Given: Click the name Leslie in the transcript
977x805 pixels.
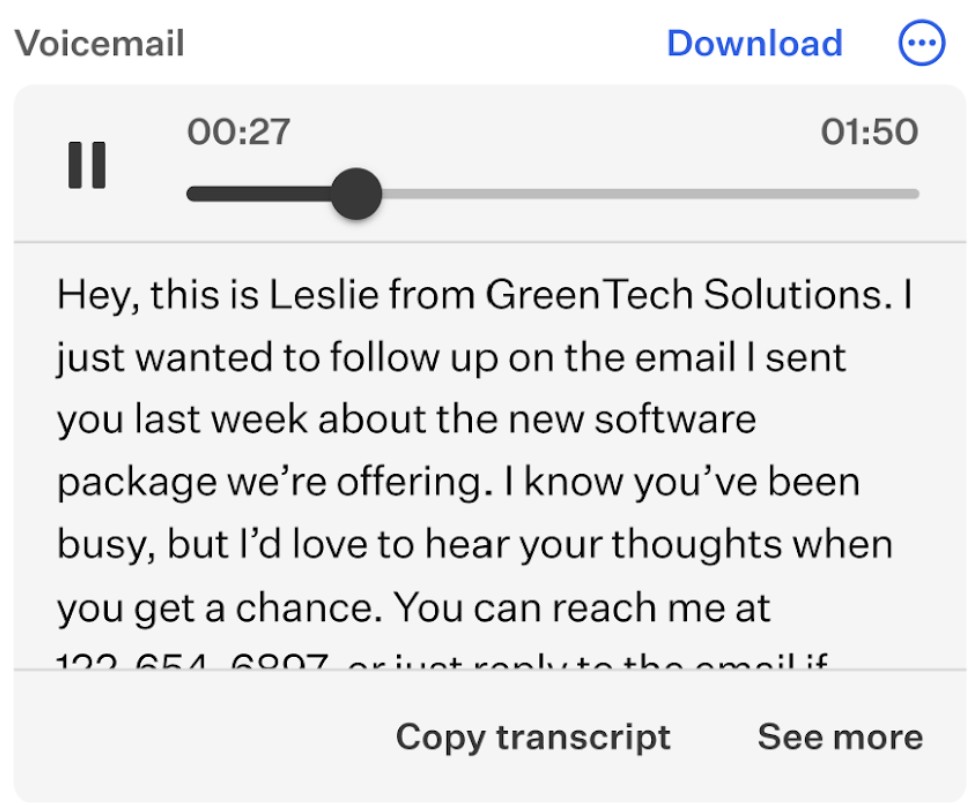Looking at the screenshot, I should [x=323, y=294].
